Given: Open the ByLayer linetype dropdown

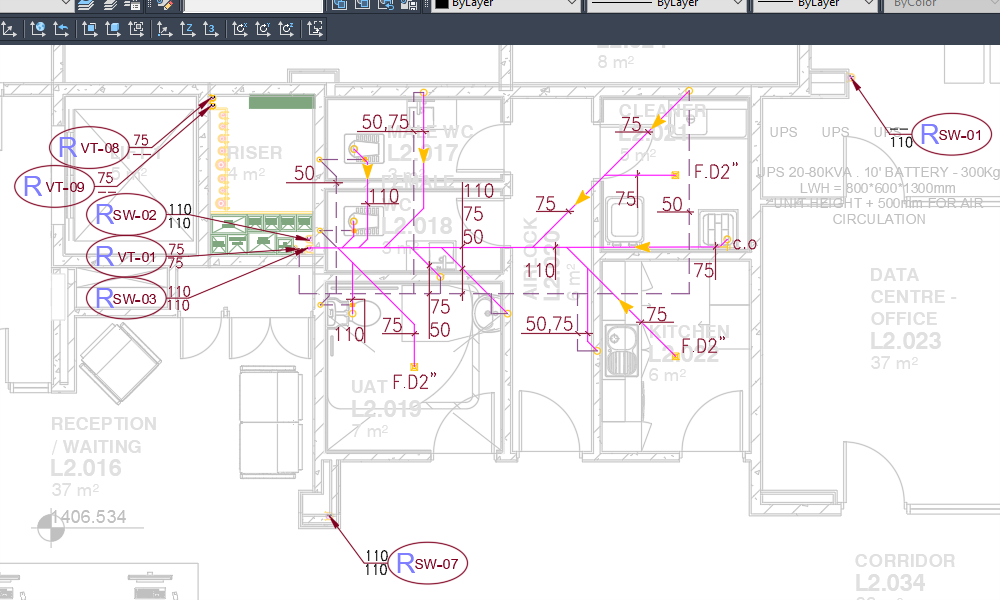Looking at the screenshot, I should tap(666, 4).
